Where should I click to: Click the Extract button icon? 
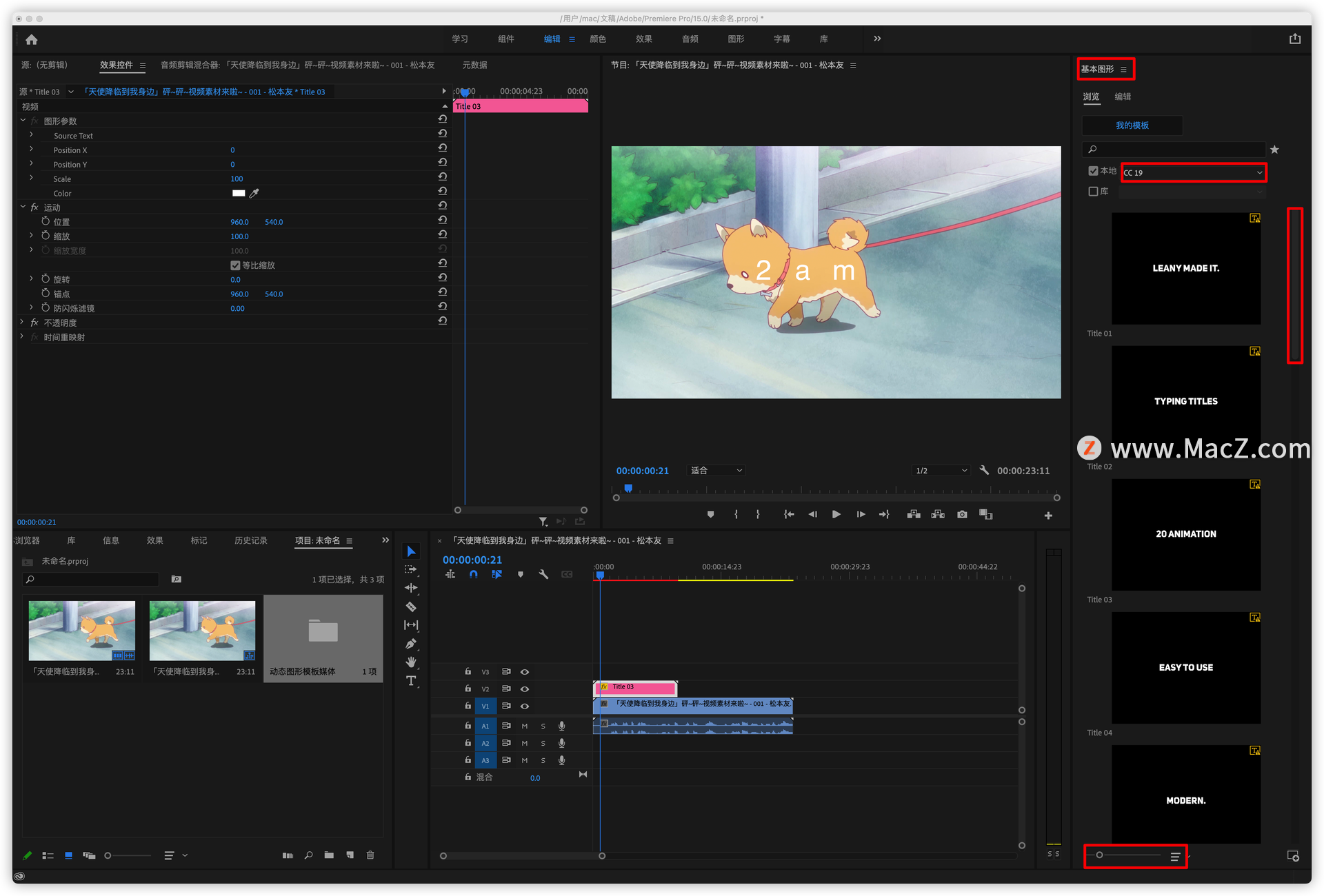click(938, 514)
